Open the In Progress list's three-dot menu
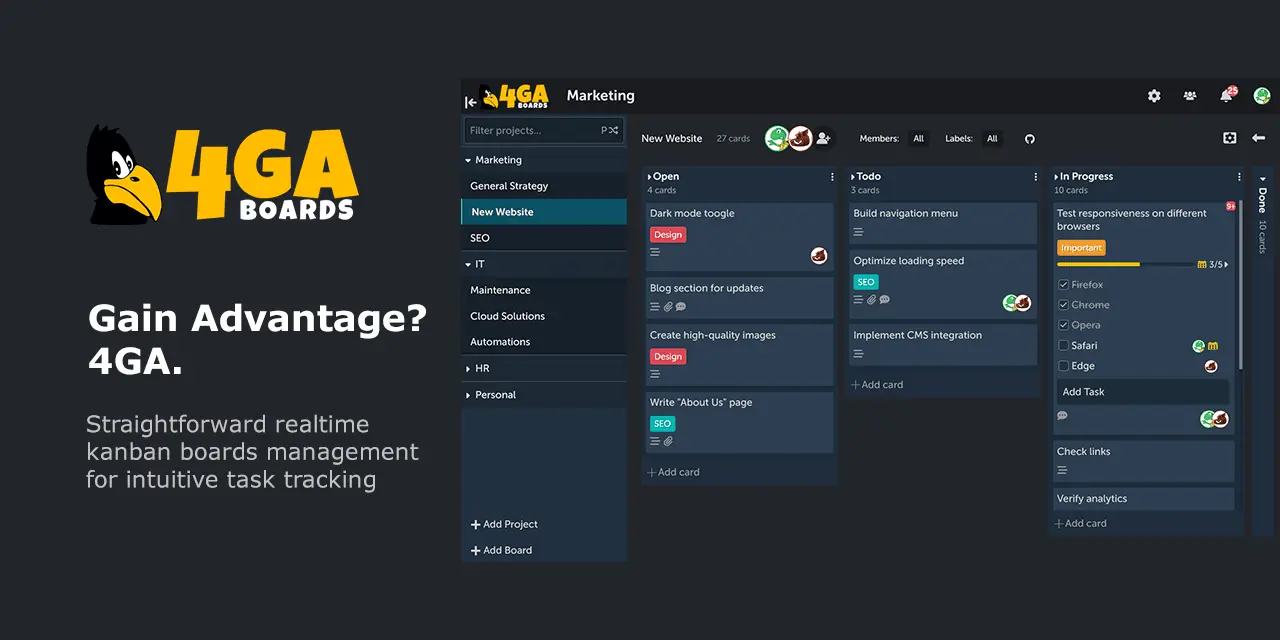The height and width of the screenshot is (640, 1280). [1239, 177]
